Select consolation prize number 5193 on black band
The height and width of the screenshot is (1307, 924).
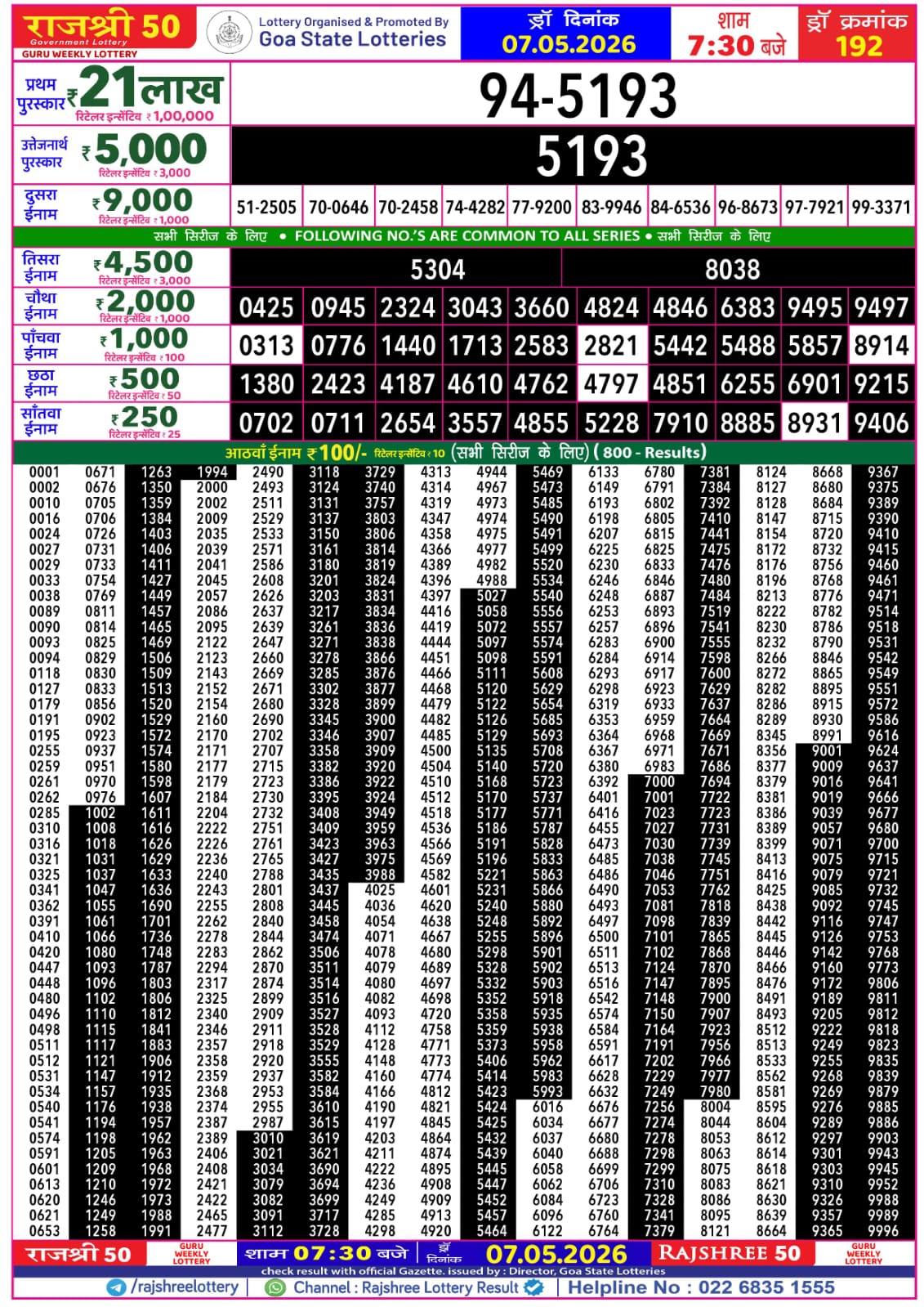(x=591, y=155)
